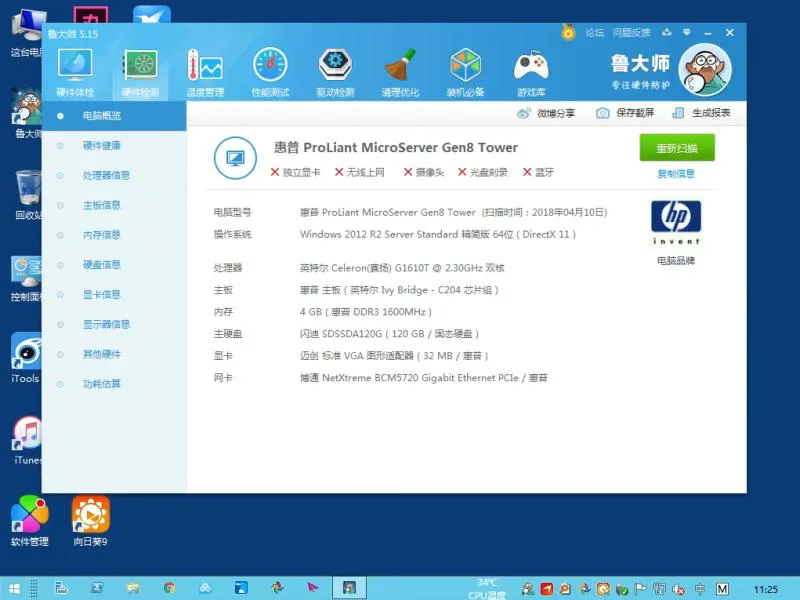Click the 光盘刻录 unavailable indicator
The width and height of the screenshot is (800, 600).
coord(483,172)
